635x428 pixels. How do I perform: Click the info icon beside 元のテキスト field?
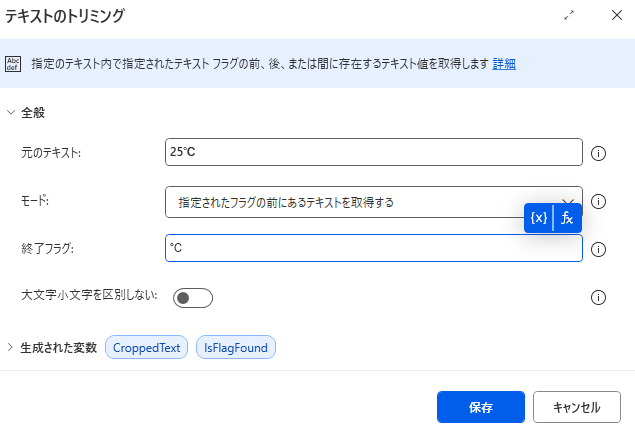tap(598, 153)
